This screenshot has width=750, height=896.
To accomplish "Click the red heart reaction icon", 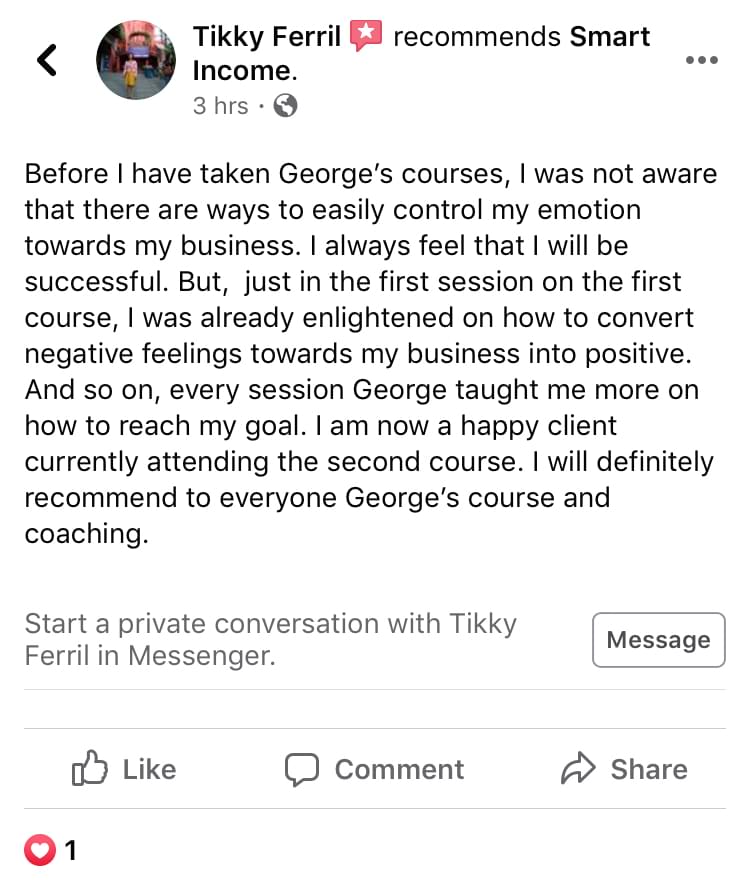I will coord(39,851).
